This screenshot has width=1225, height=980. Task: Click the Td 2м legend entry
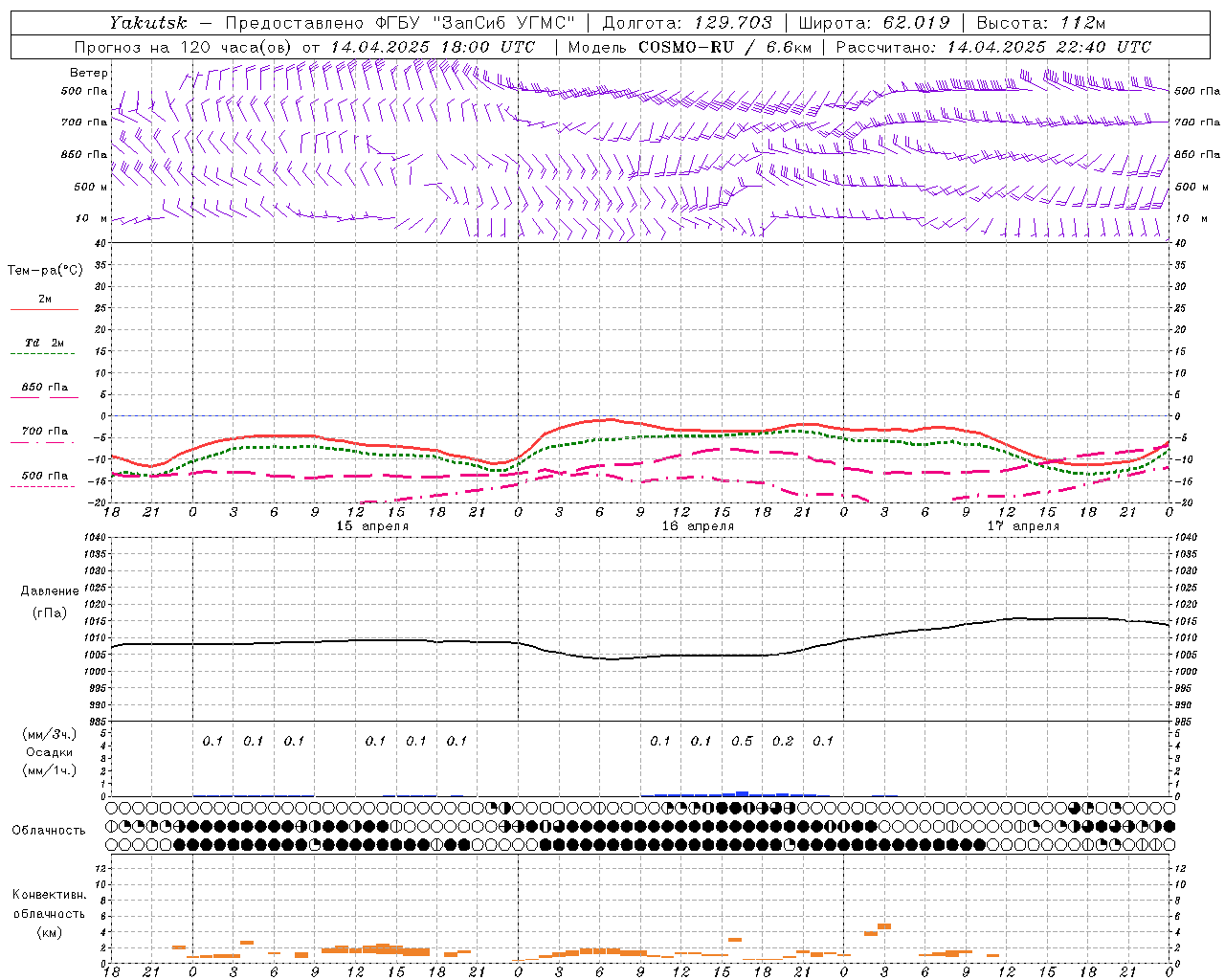(44, 343)
